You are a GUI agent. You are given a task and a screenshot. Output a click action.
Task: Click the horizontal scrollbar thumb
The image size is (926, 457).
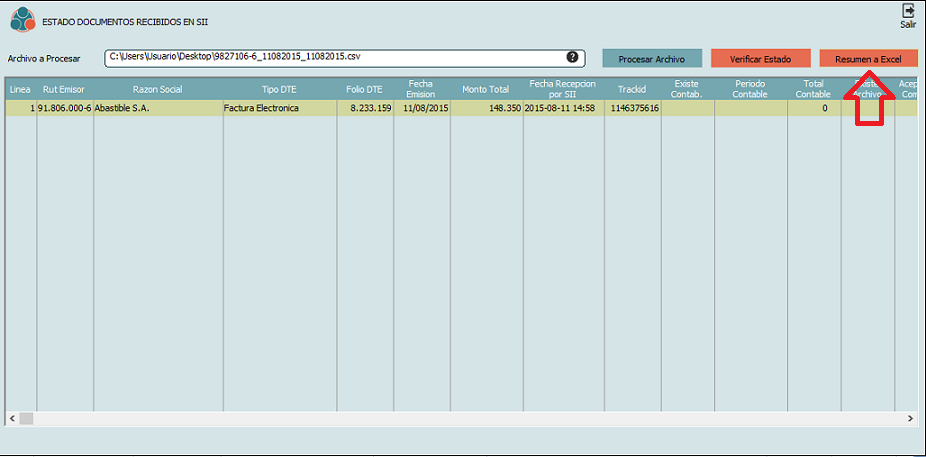point(26,418)
